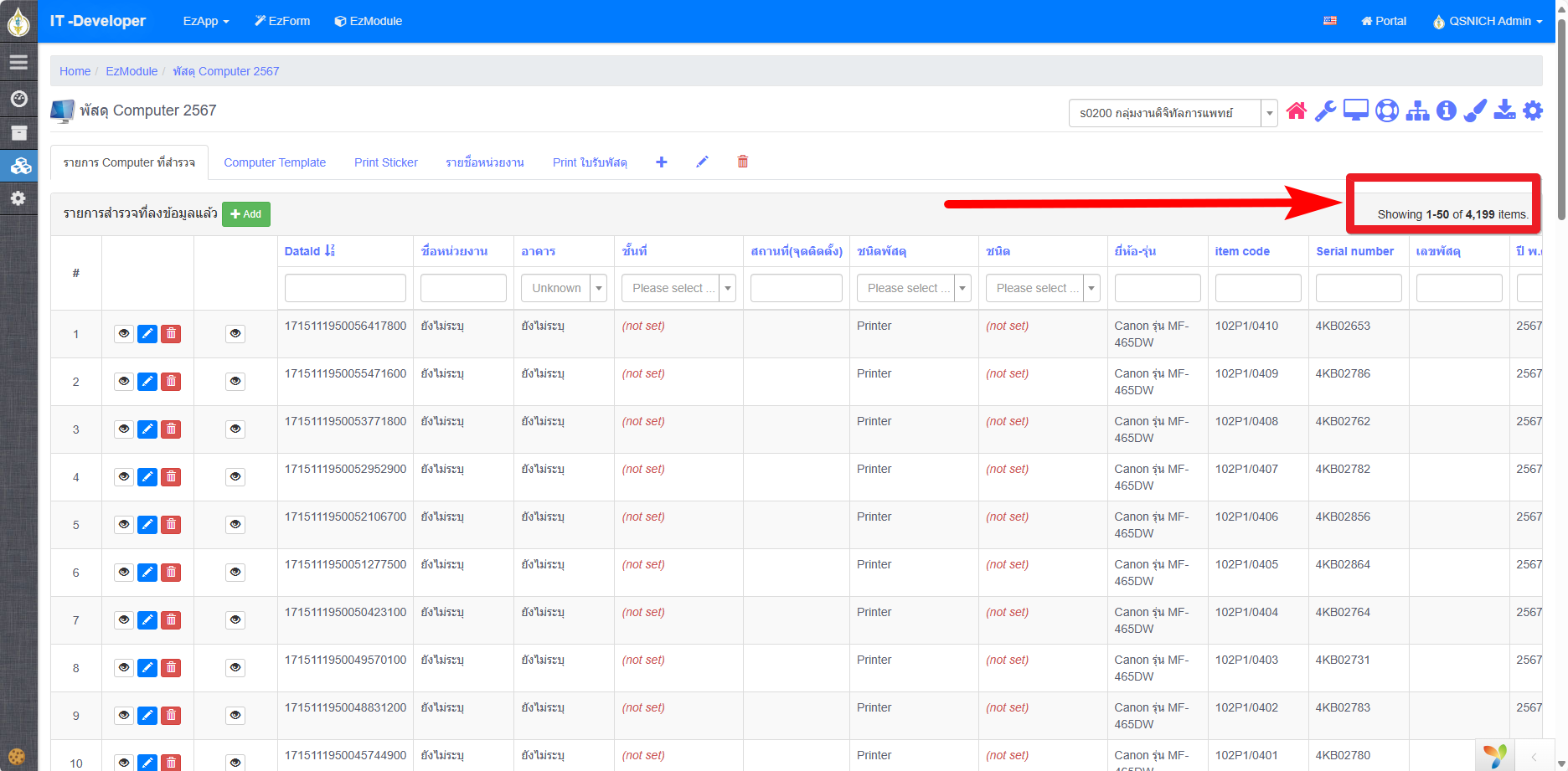Click the blue edit pencil for row 1
This screenshot has height=771, width=1568.
(147, 334)
